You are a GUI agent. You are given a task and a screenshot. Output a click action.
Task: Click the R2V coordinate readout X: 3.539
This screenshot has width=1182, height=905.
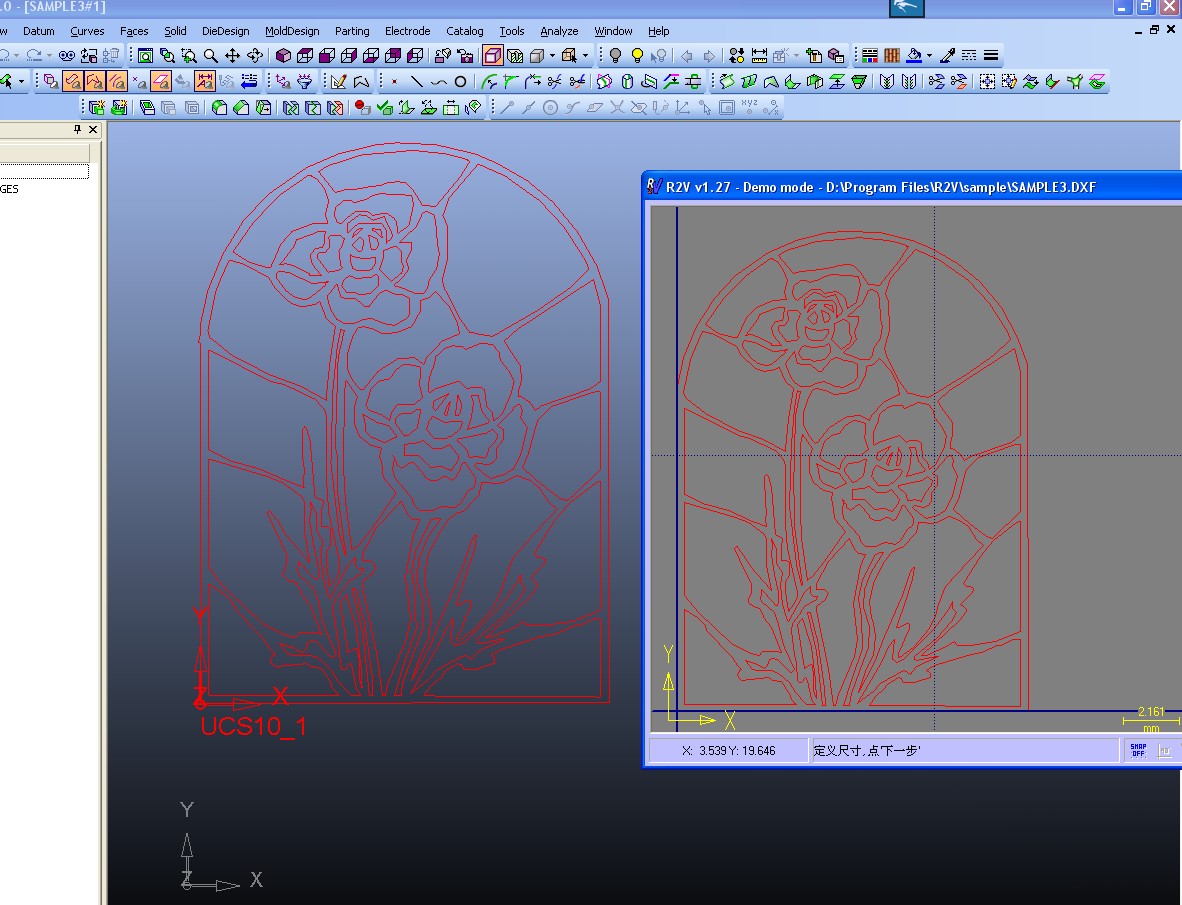point(728,751)
